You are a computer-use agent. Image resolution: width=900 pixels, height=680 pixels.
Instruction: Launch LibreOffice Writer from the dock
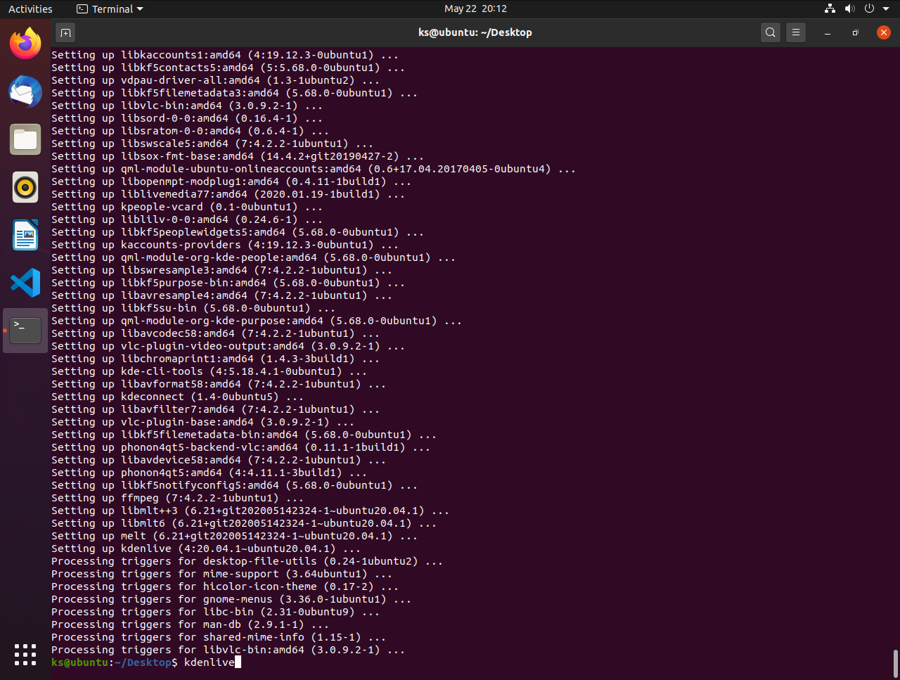[x=25, y=235]
